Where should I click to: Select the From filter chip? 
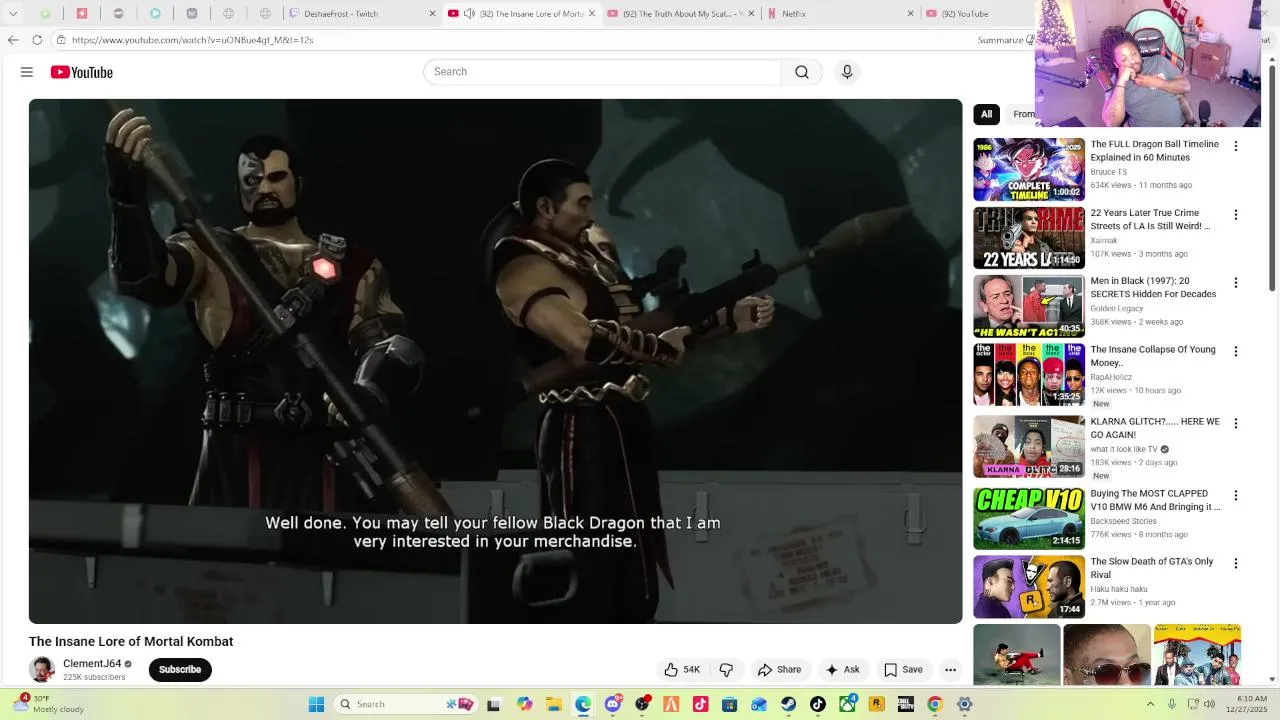(1023, 114)
